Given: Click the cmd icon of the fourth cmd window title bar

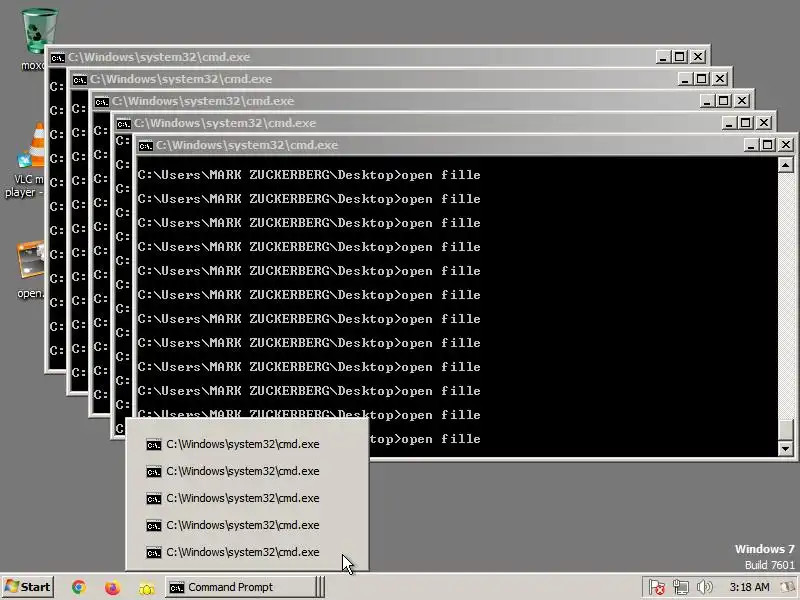Looking at the screenshot, I should point(123,124).
